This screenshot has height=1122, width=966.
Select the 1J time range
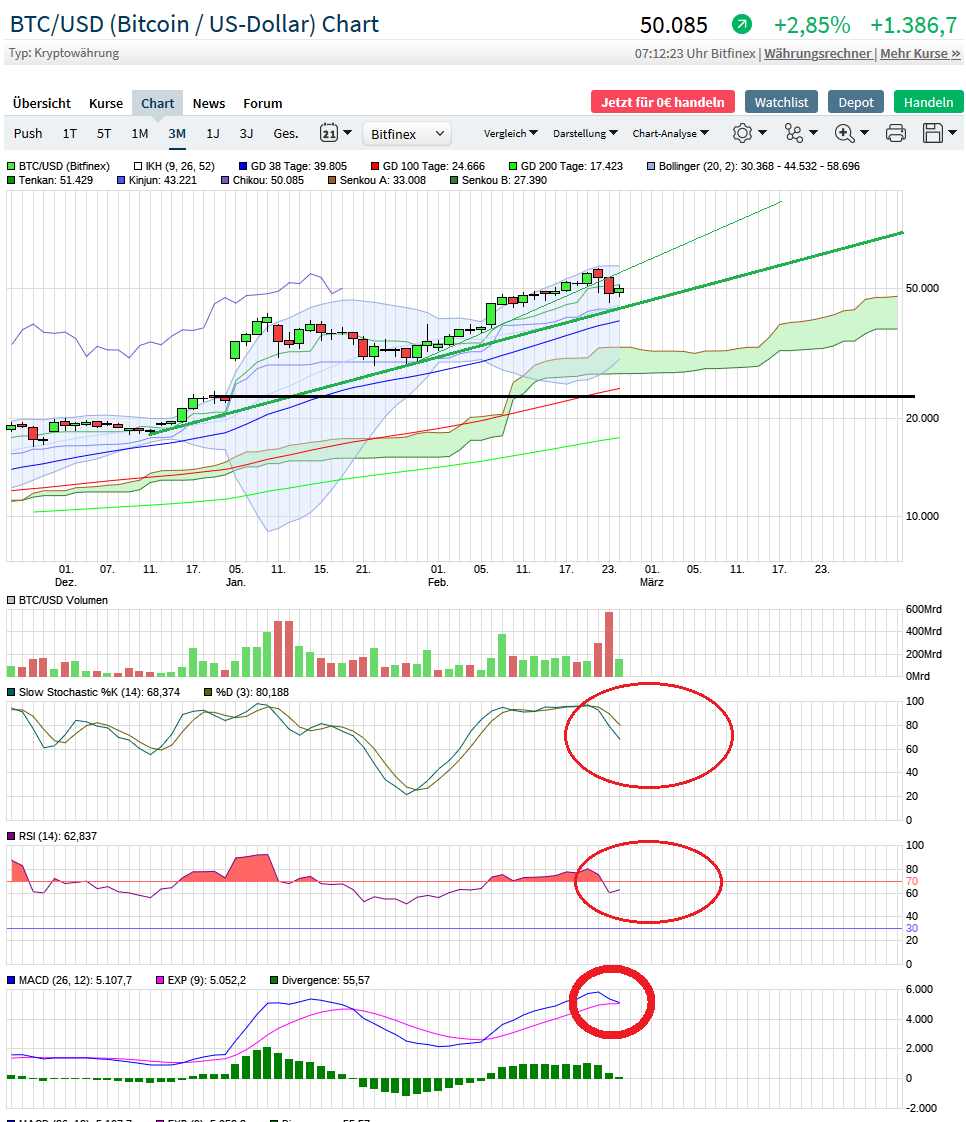(213, 133)
